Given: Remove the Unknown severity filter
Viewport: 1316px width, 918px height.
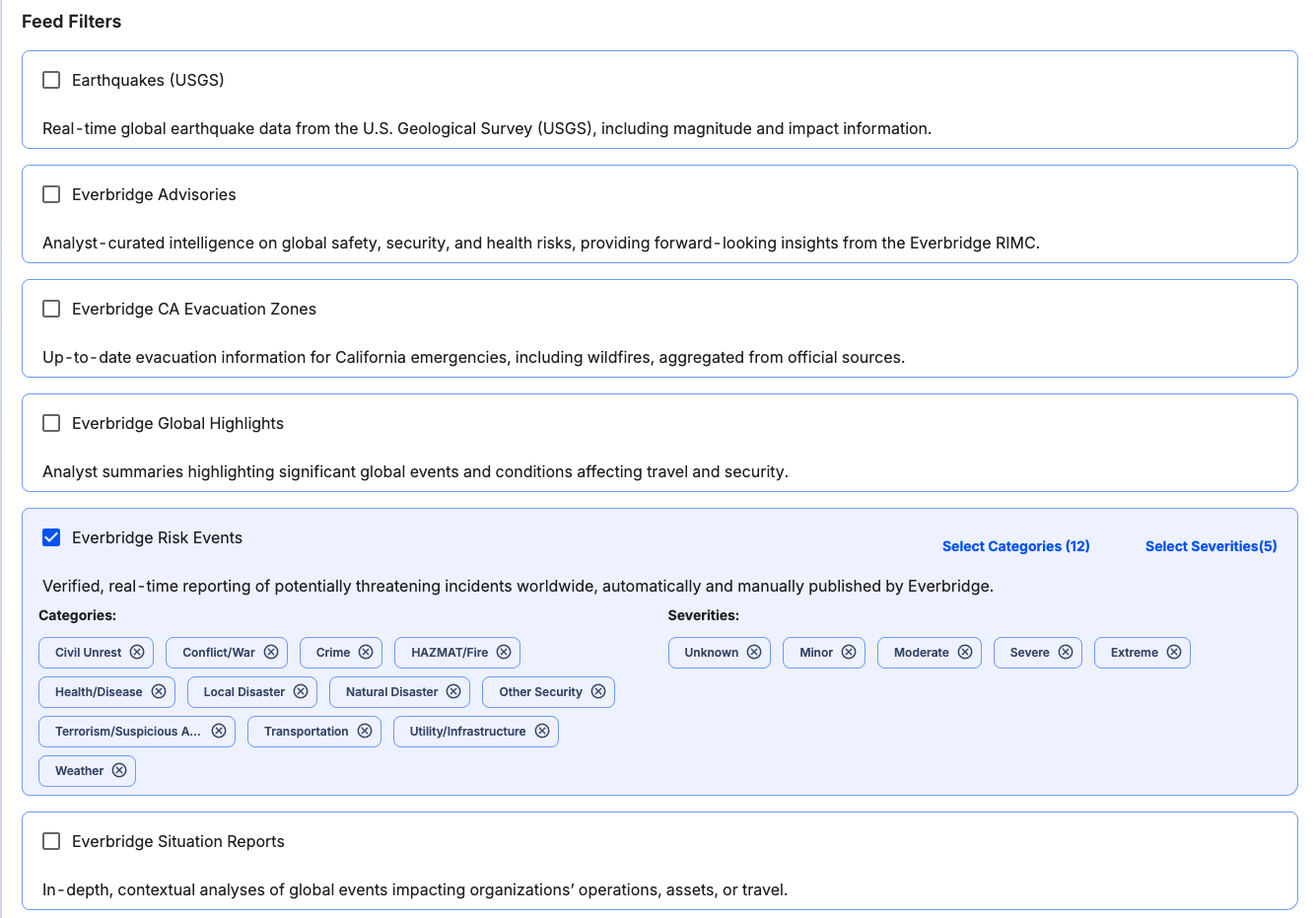Looking at the screenshot, I should tap(754, 652).
